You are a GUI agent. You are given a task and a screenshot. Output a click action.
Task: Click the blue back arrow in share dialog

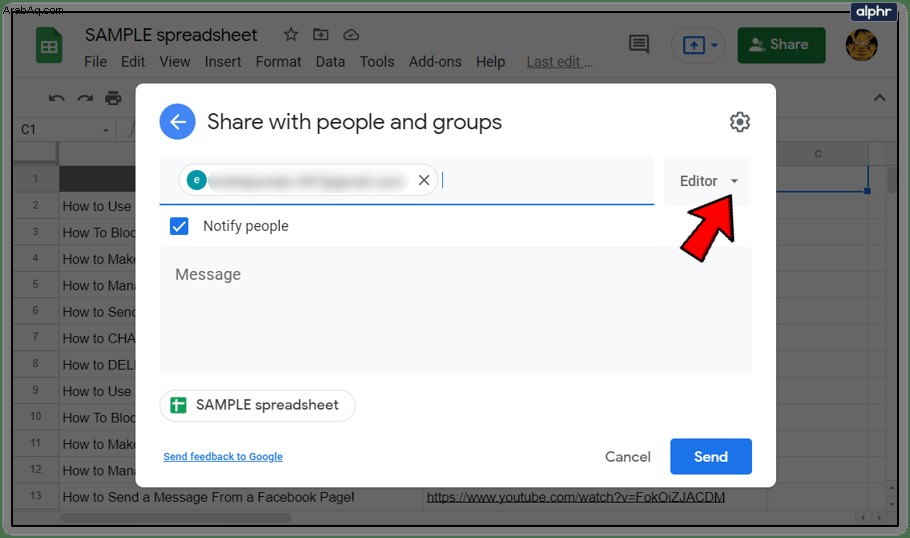point(178,122)
